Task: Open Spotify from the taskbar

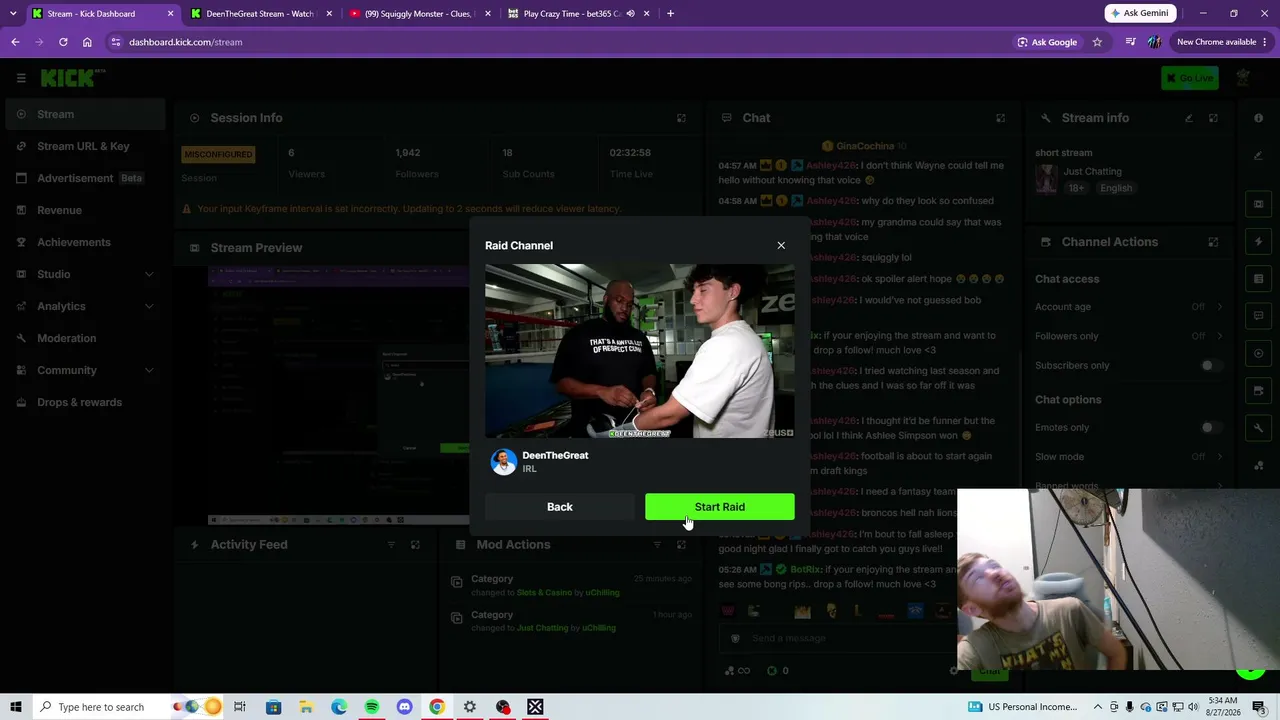Action: click(372, 707)
